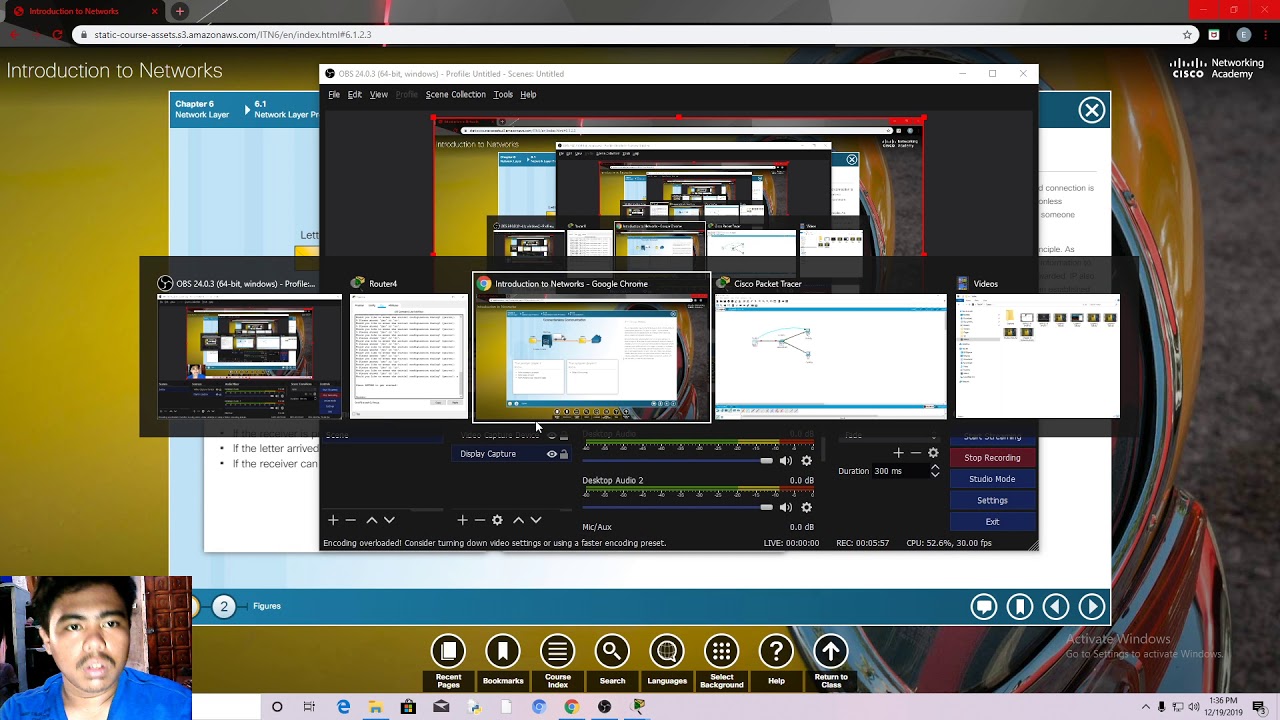The width and height of the screenshot is (1280, 720).
Task: Toggle the Display Capture lock icon
Action: coord(564,454)
